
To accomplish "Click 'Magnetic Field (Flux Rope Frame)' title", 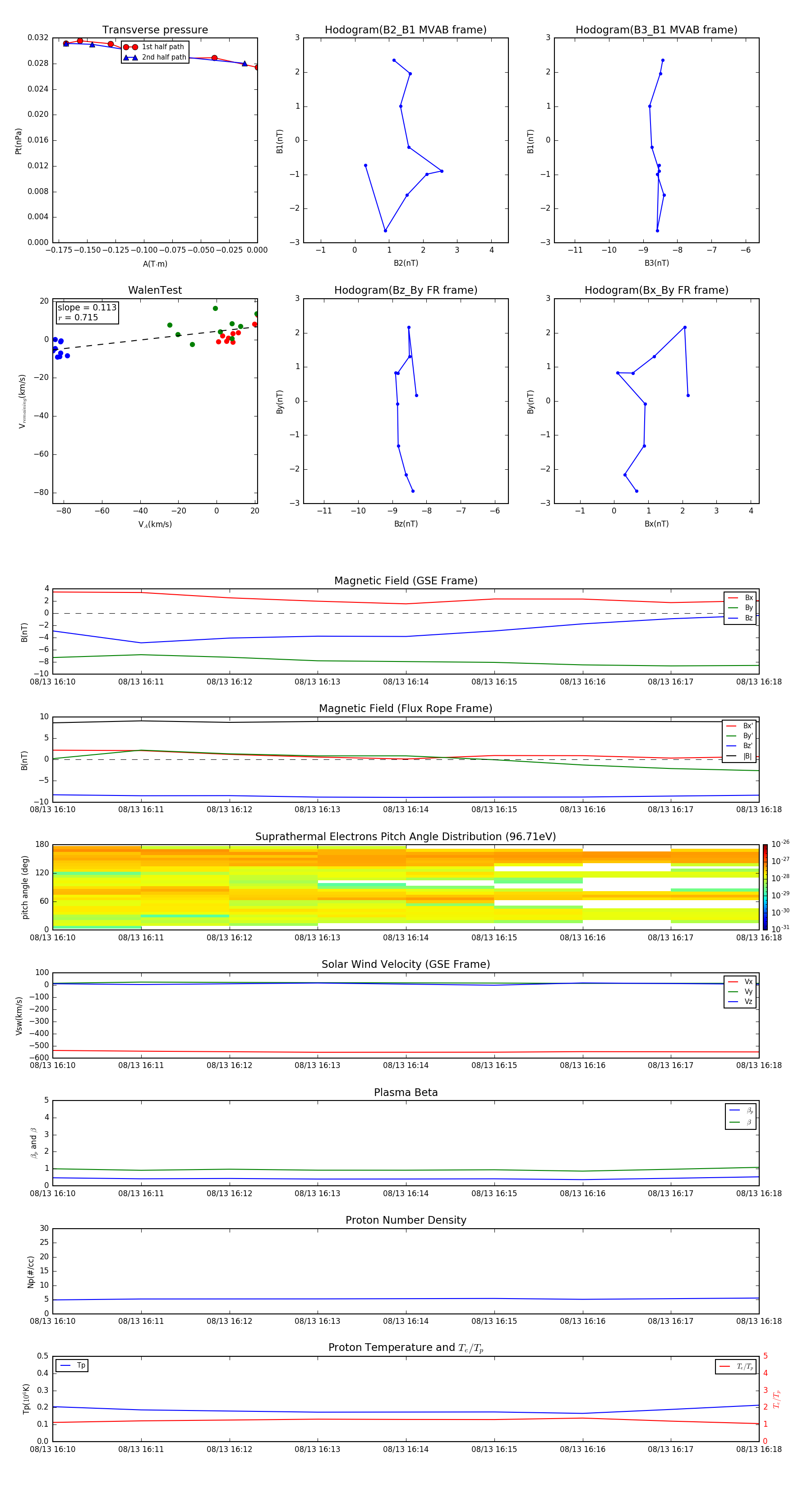I will tap(406, 709).
